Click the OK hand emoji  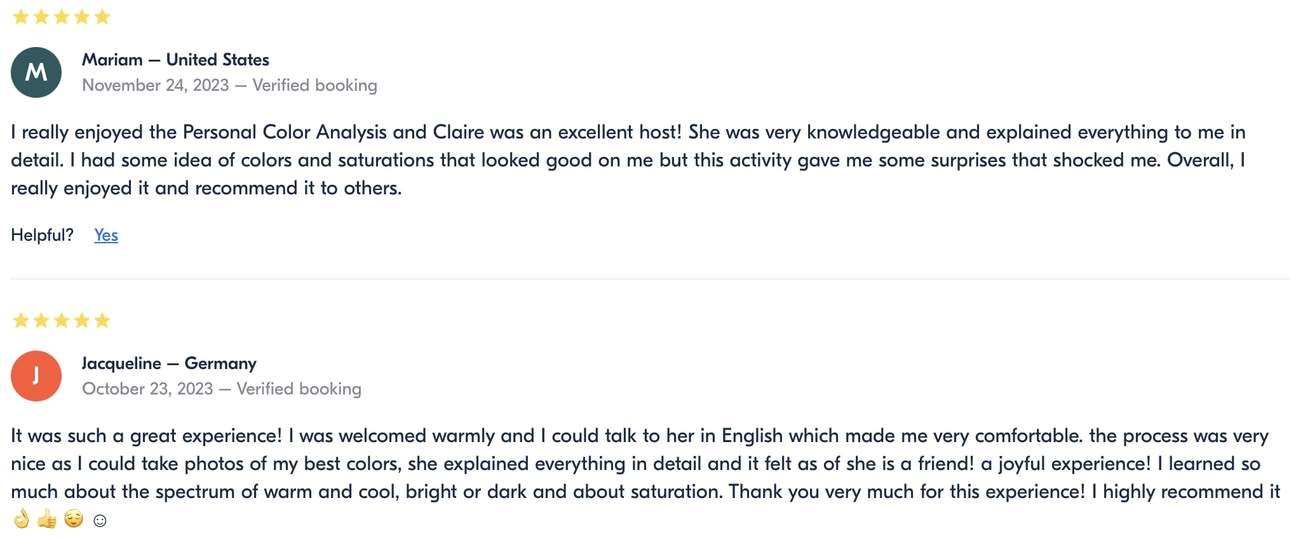coord(21,520)
